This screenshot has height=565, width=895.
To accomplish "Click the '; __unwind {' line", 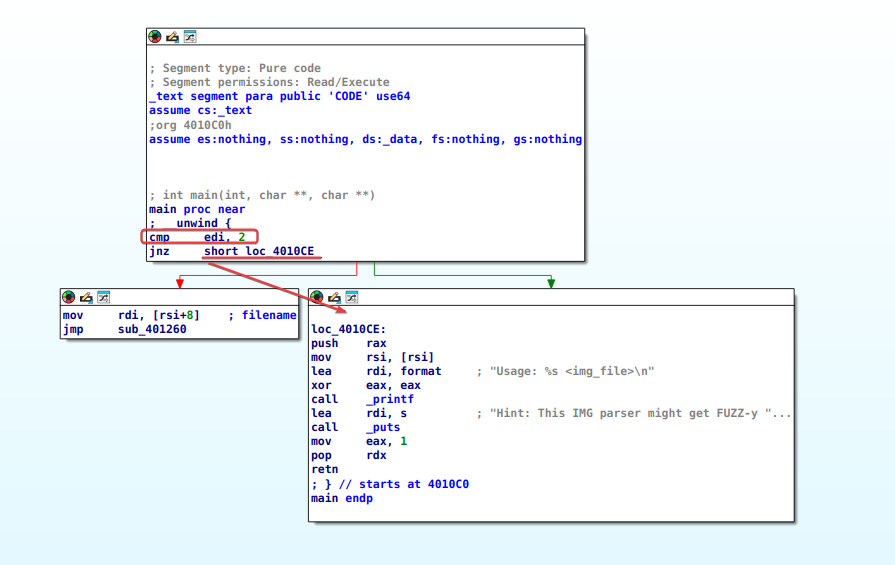I will 190,223.
